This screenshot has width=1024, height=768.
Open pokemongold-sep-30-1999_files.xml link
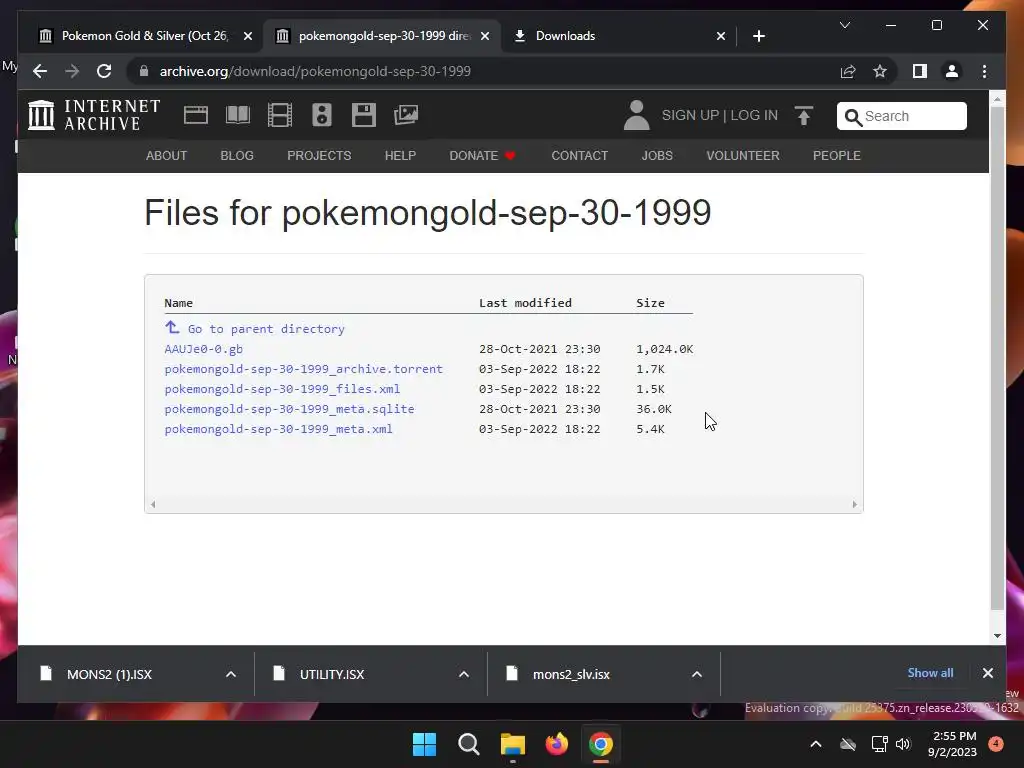pyautogui.click(x=282, y=389)
